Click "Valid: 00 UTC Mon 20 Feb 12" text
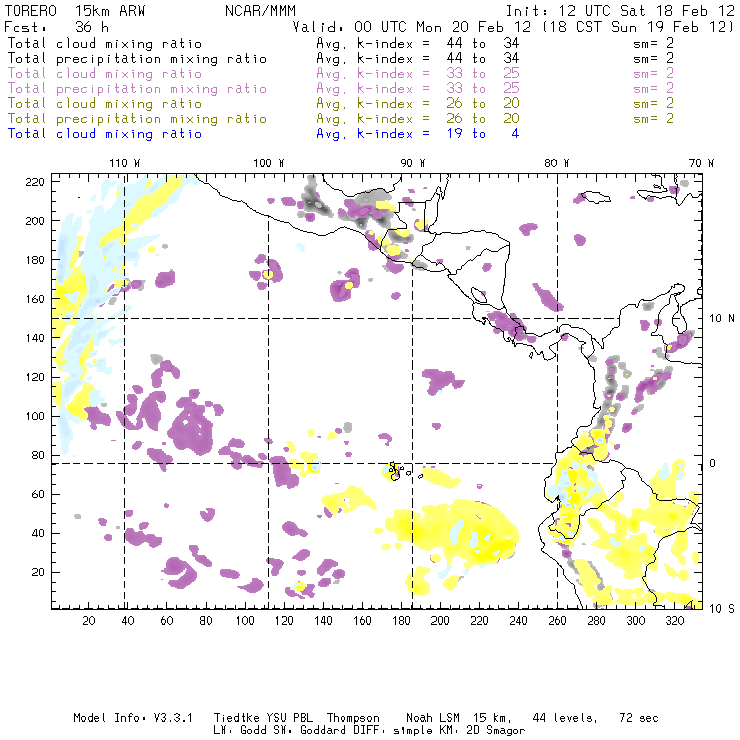 (412, 27)
